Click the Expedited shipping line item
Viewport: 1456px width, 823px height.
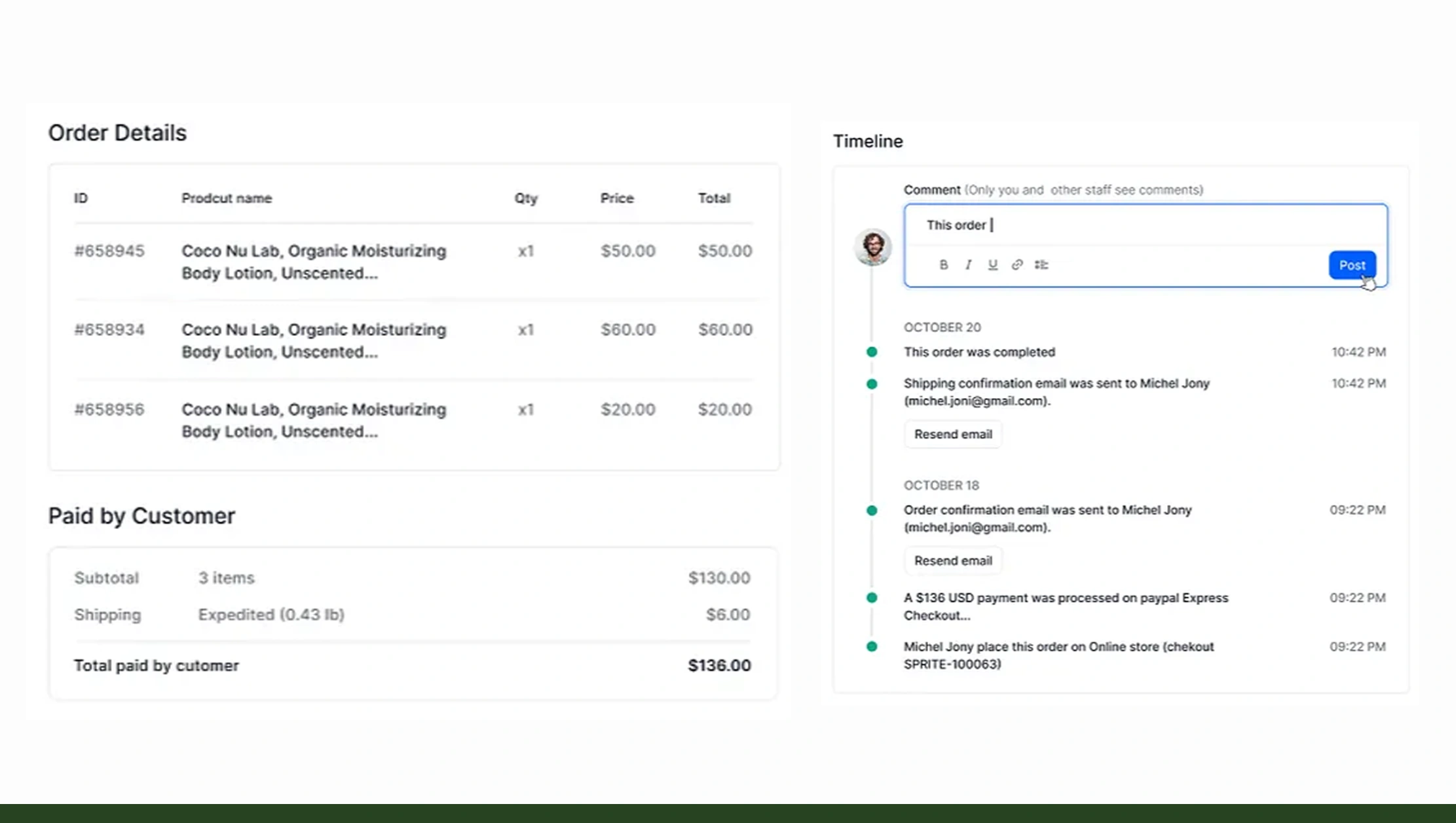click(272, 614)
